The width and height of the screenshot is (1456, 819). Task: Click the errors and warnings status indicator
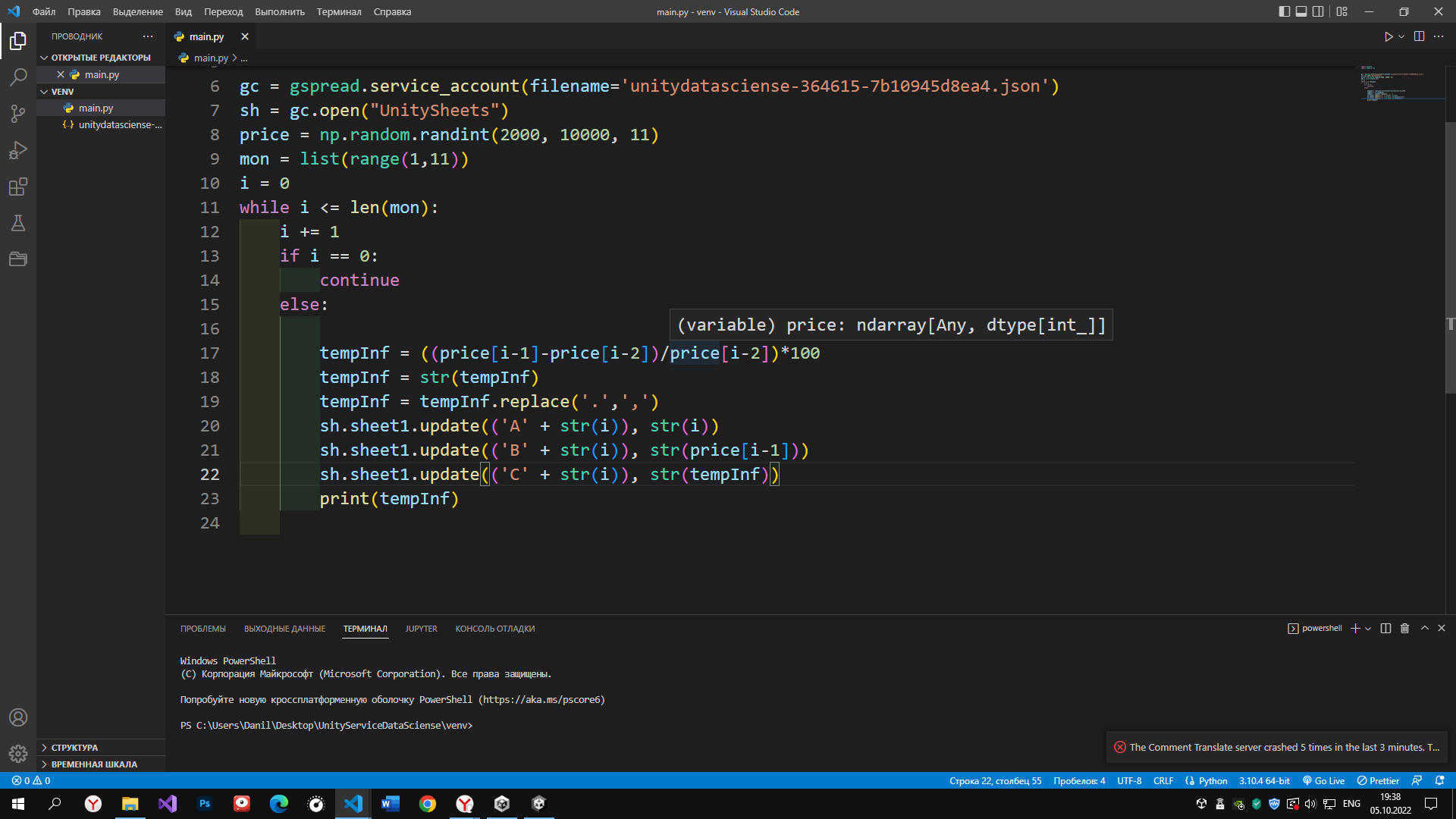pos(31,780)
